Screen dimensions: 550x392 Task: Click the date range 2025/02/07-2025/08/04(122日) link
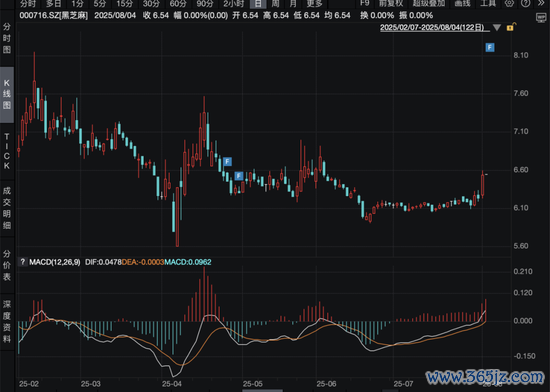click(434, 27)
